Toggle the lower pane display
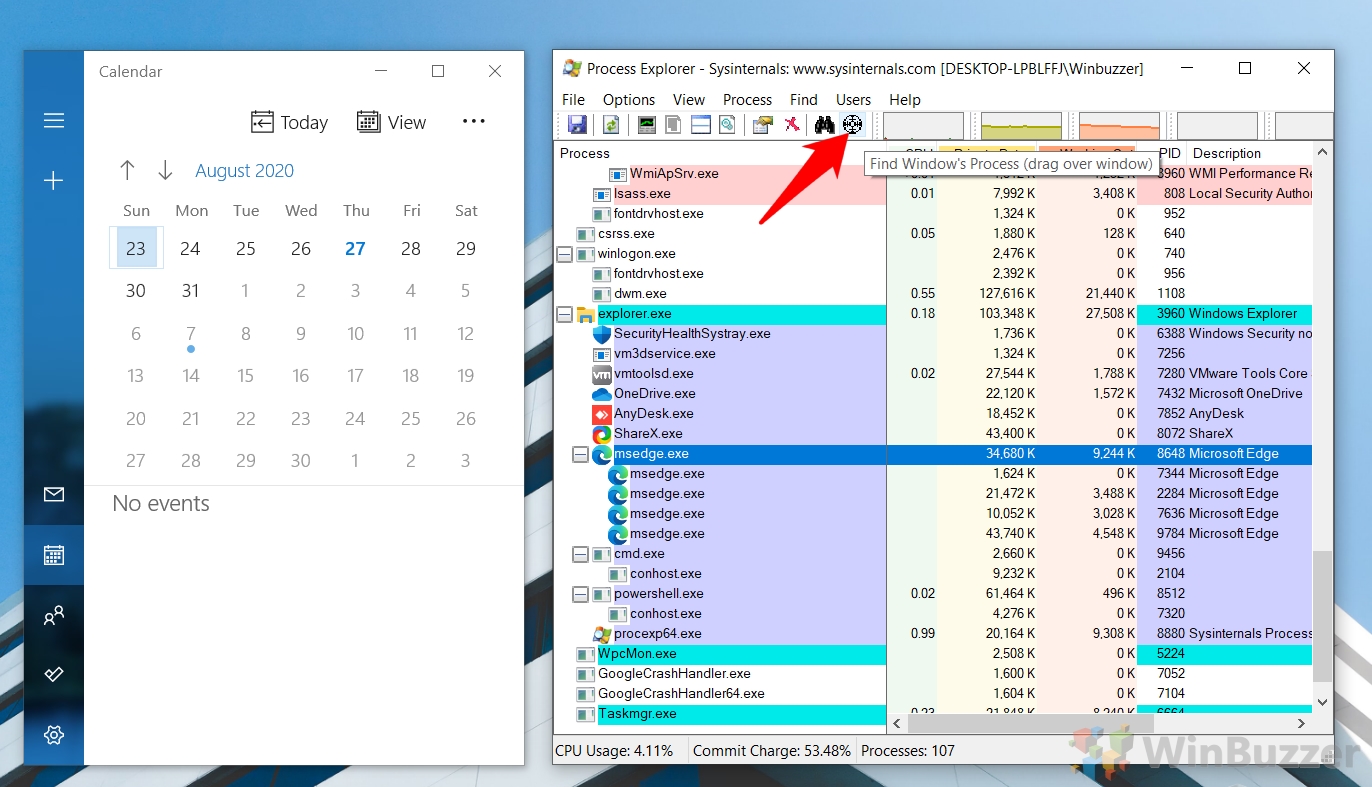 tap(701, 124)
